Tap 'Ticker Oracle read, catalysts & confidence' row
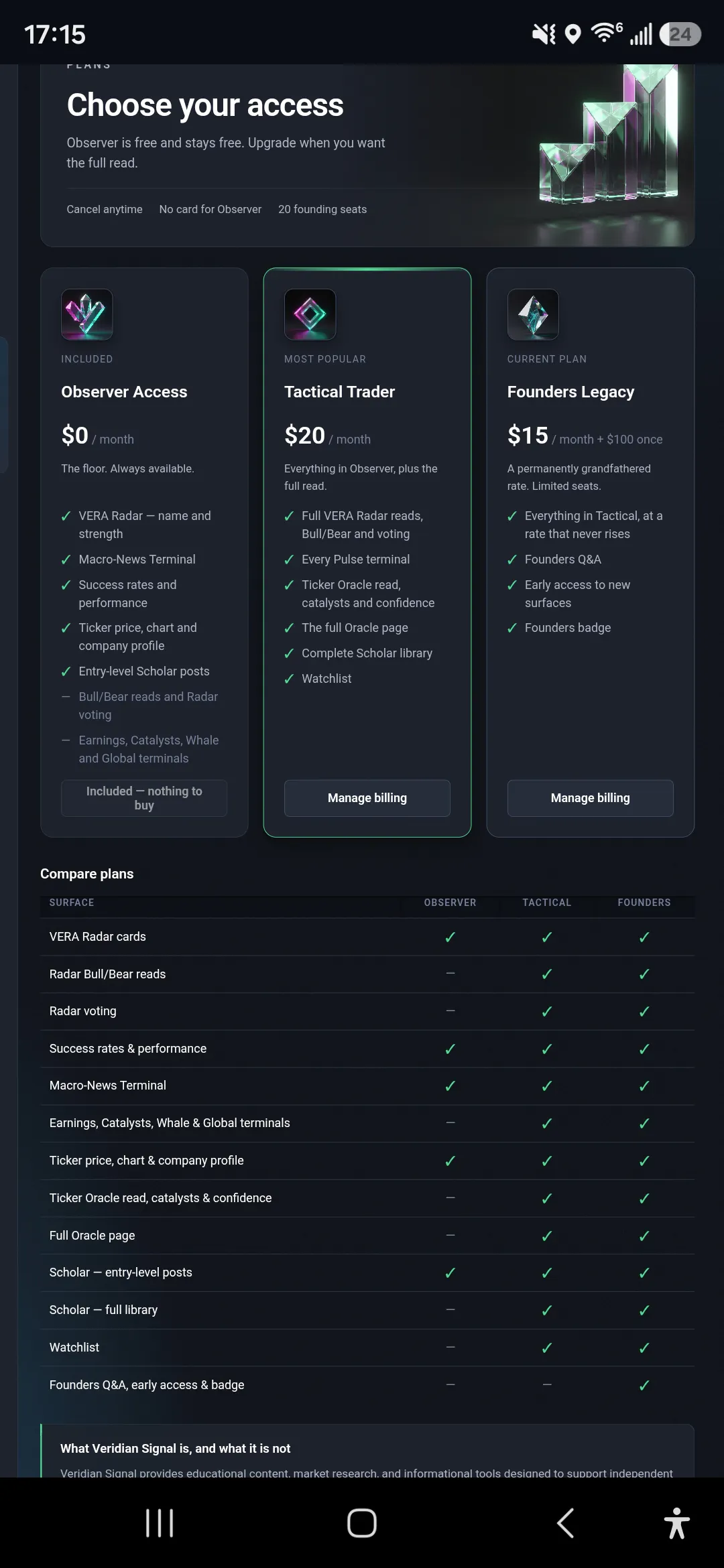724x1568 pixels. (367, 1199)
